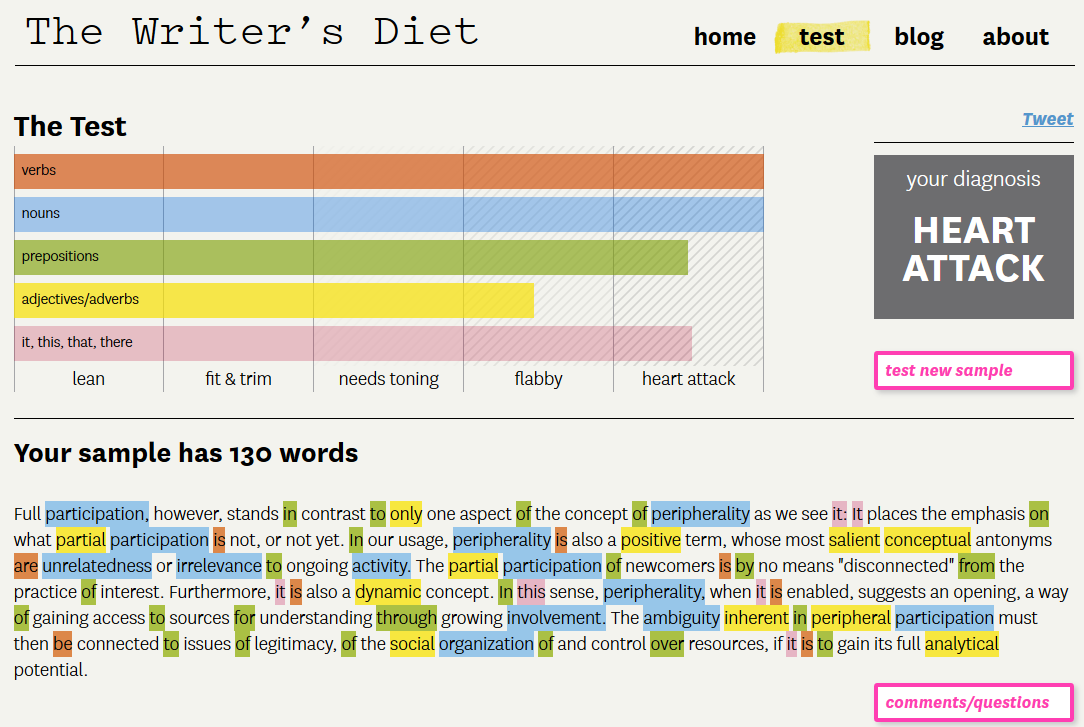This screenshot has width=1084, height=727.
Task: Select the highlighted test nav item
Action: 821,37
